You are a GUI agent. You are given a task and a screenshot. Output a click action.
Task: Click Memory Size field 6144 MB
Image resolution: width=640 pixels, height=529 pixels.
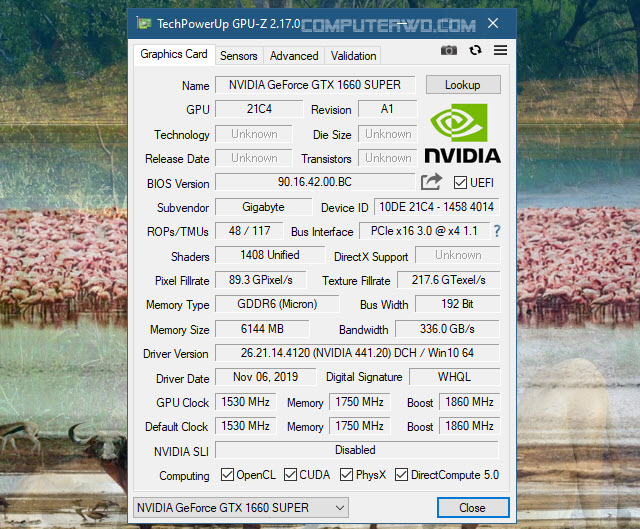point(262,329)
